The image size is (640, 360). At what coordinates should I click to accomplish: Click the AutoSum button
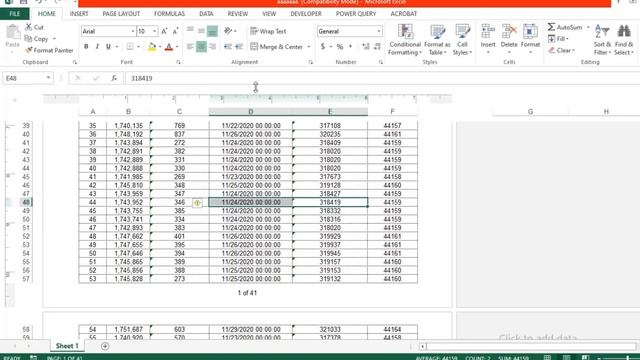[565, 27]
